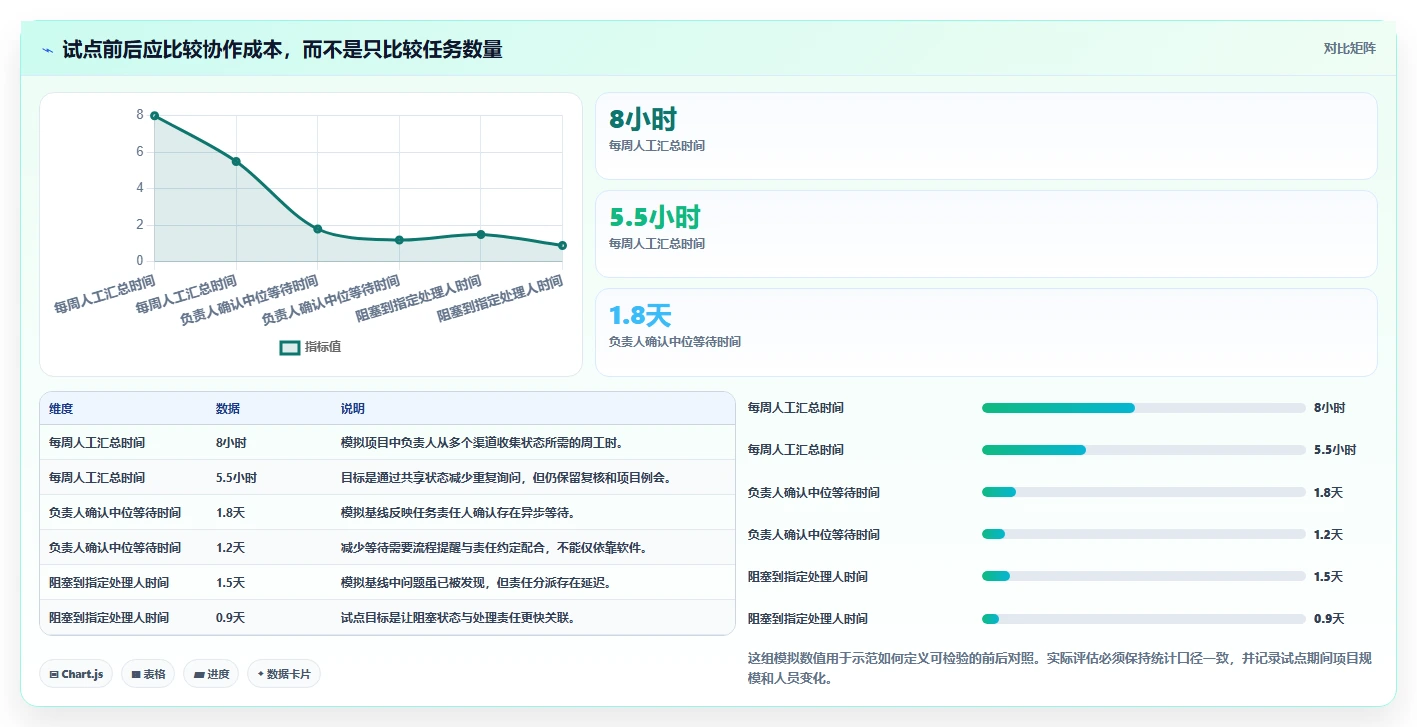Click the large 8小时 card heading
The width and height of the screenshot is (1417, 727).
pyautogui.click(x=643, y=120)
